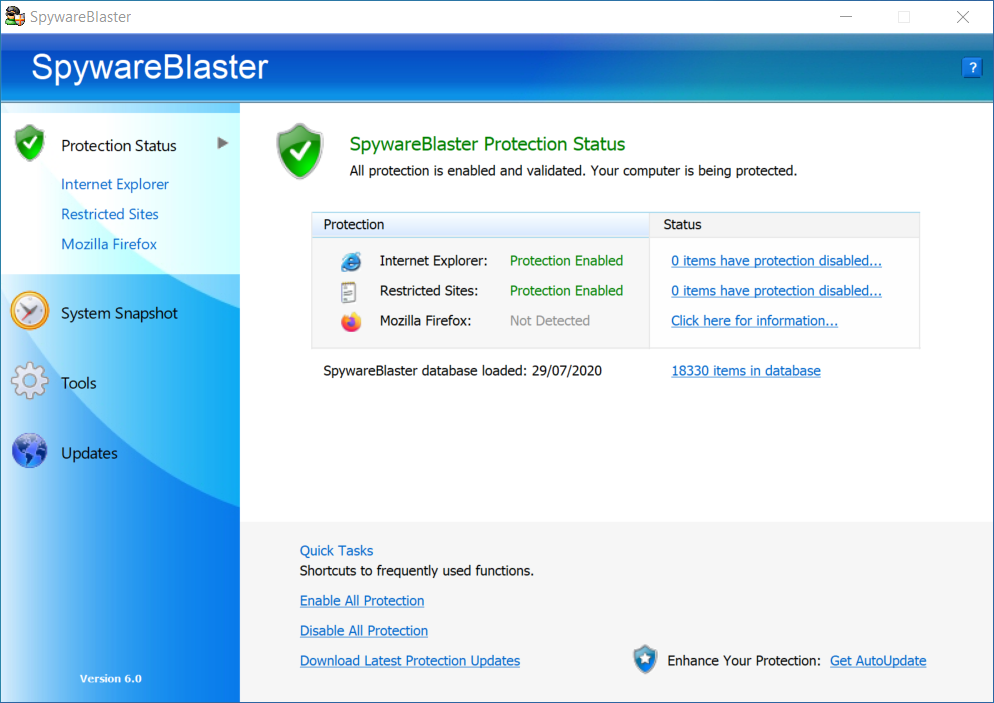This screenshot has width=994, height=703.
Task: Open Restricted Sites disabled items link
Action: (776, 291)
